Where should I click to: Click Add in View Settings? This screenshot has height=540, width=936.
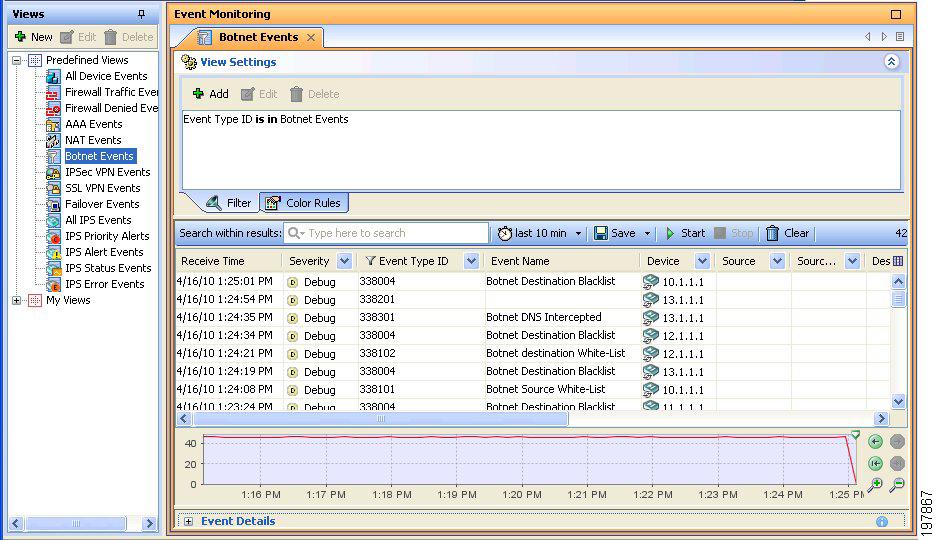[x=211, y=94]
